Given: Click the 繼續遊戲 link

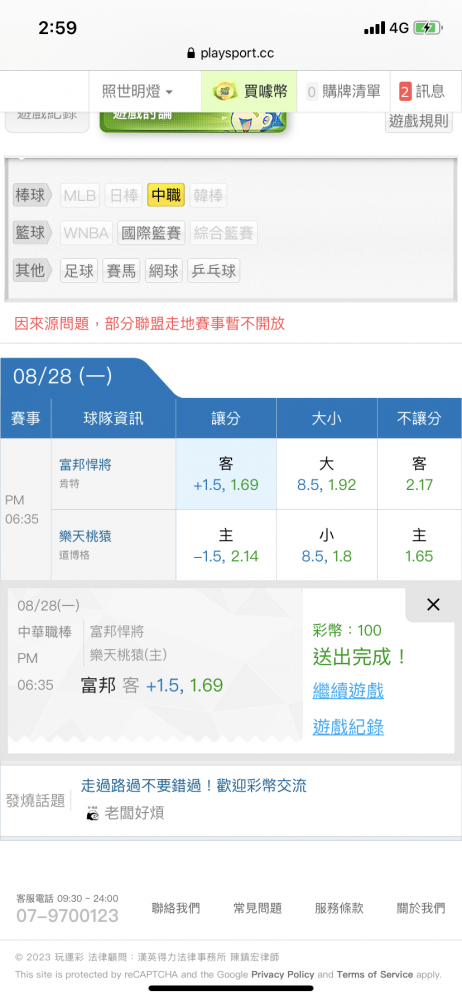Looking at the screenshot, I should pyautogui.click(x=348, y=690).
